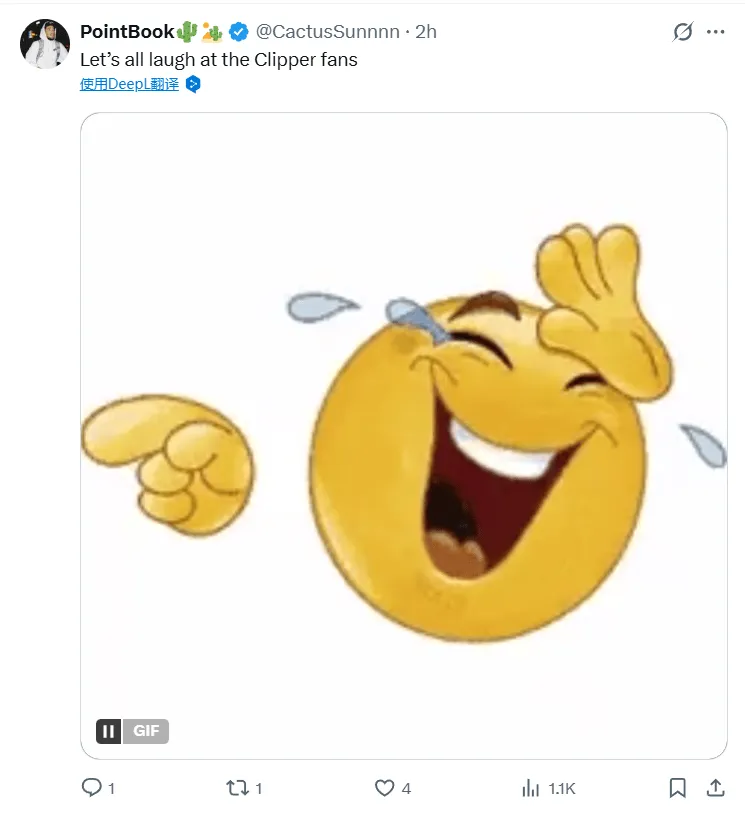Click the views bar chart icon
The image size is (745, 815).
(531, 788)
